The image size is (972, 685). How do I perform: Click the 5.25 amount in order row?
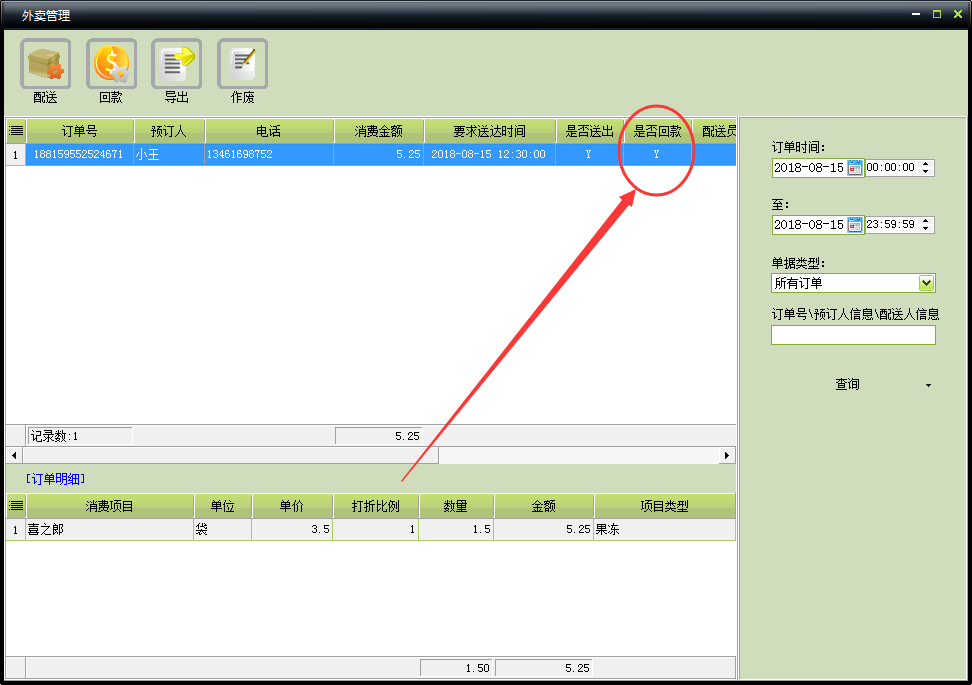click(379, 154)
